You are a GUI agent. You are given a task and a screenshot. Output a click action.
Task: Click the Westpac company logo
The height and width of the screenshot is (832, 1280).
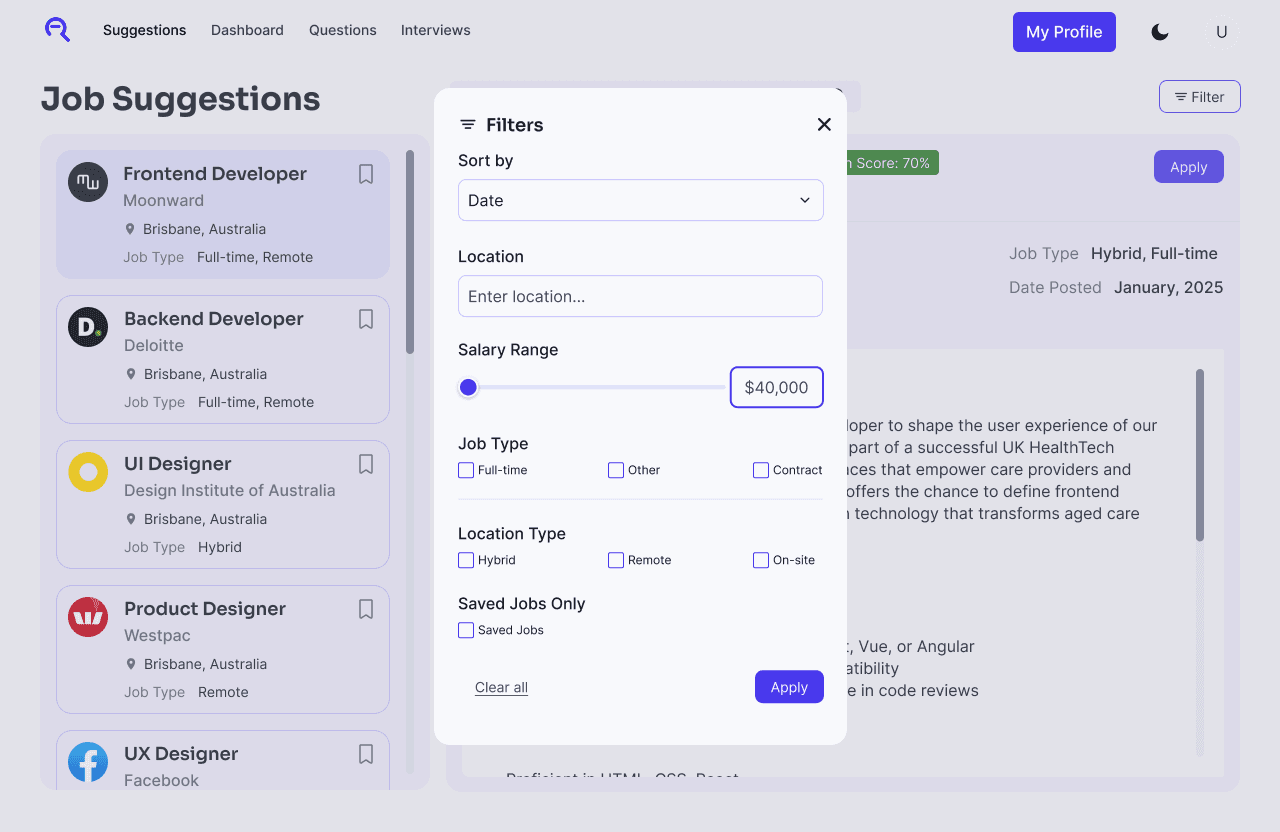87,617
